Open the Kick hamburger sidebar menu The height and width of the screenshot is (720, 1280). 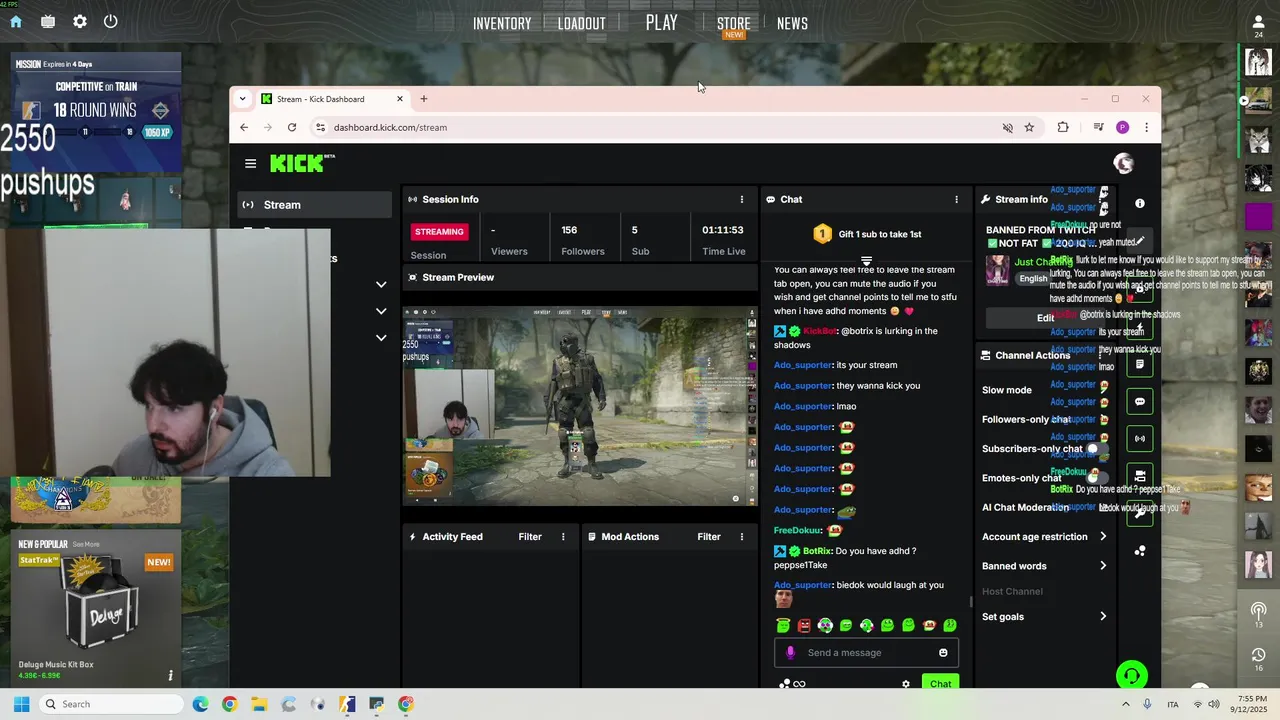251,164
